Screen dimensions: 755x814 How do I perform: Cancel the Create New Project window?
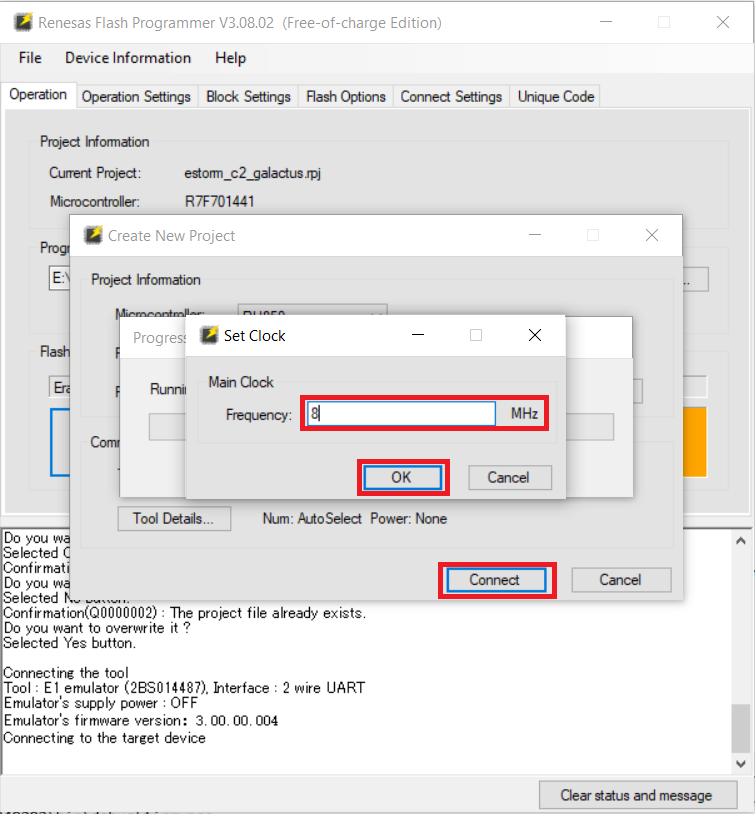pos(621,580)
